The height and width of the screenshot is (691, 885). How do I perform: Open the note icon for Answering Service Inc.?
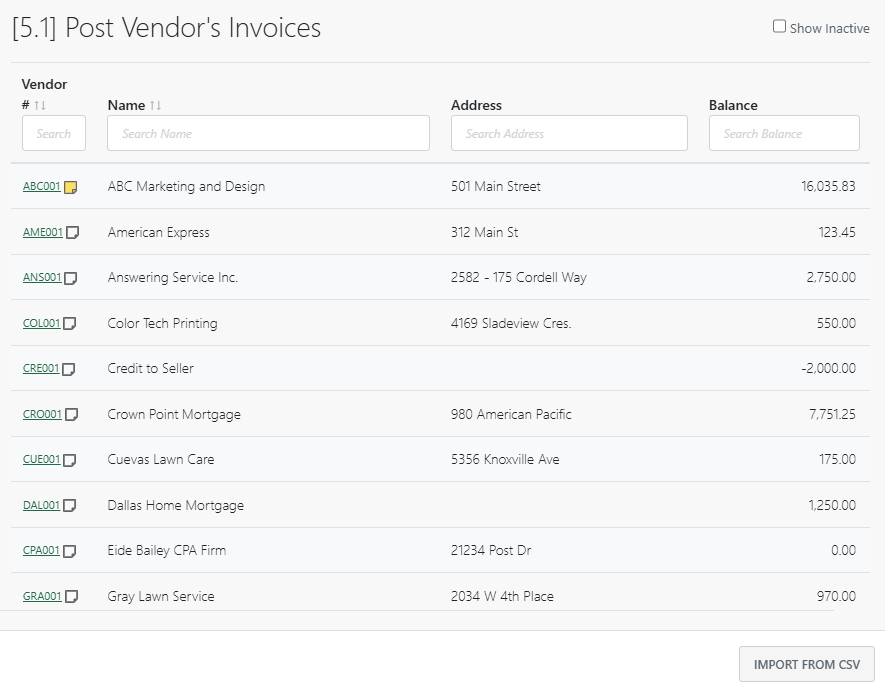(x=69, y=277)
